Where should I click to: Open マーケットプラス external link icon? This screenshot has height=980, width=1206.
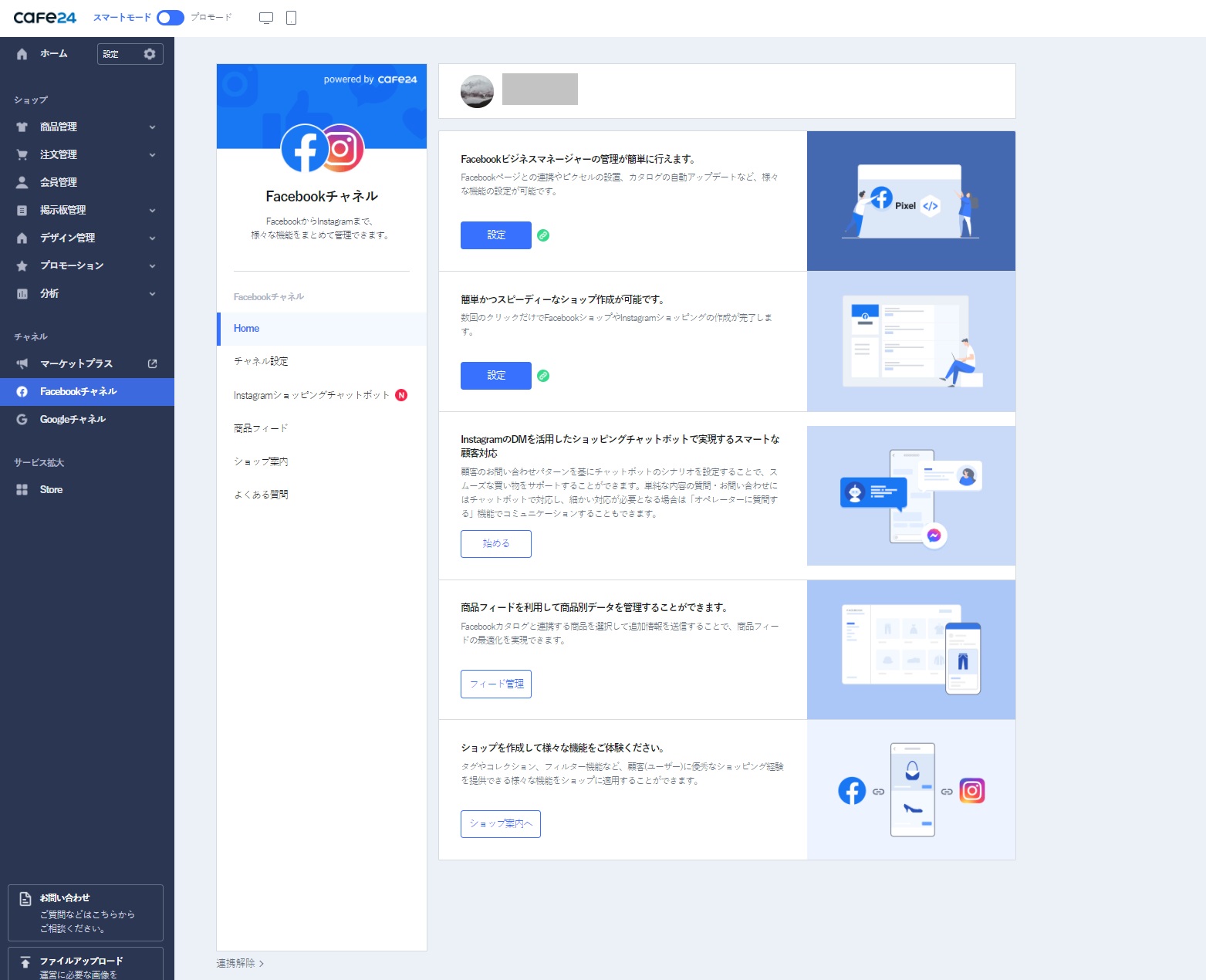point(152,363)
